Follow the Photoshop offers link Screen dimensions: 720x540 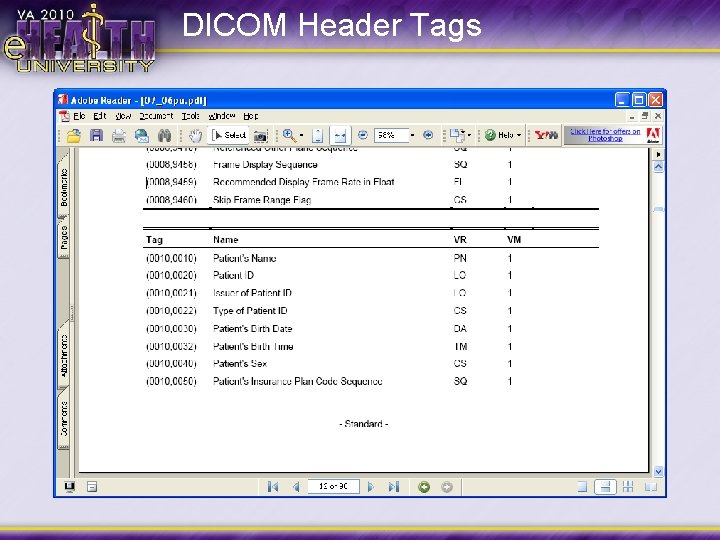(x=605, y=135)
